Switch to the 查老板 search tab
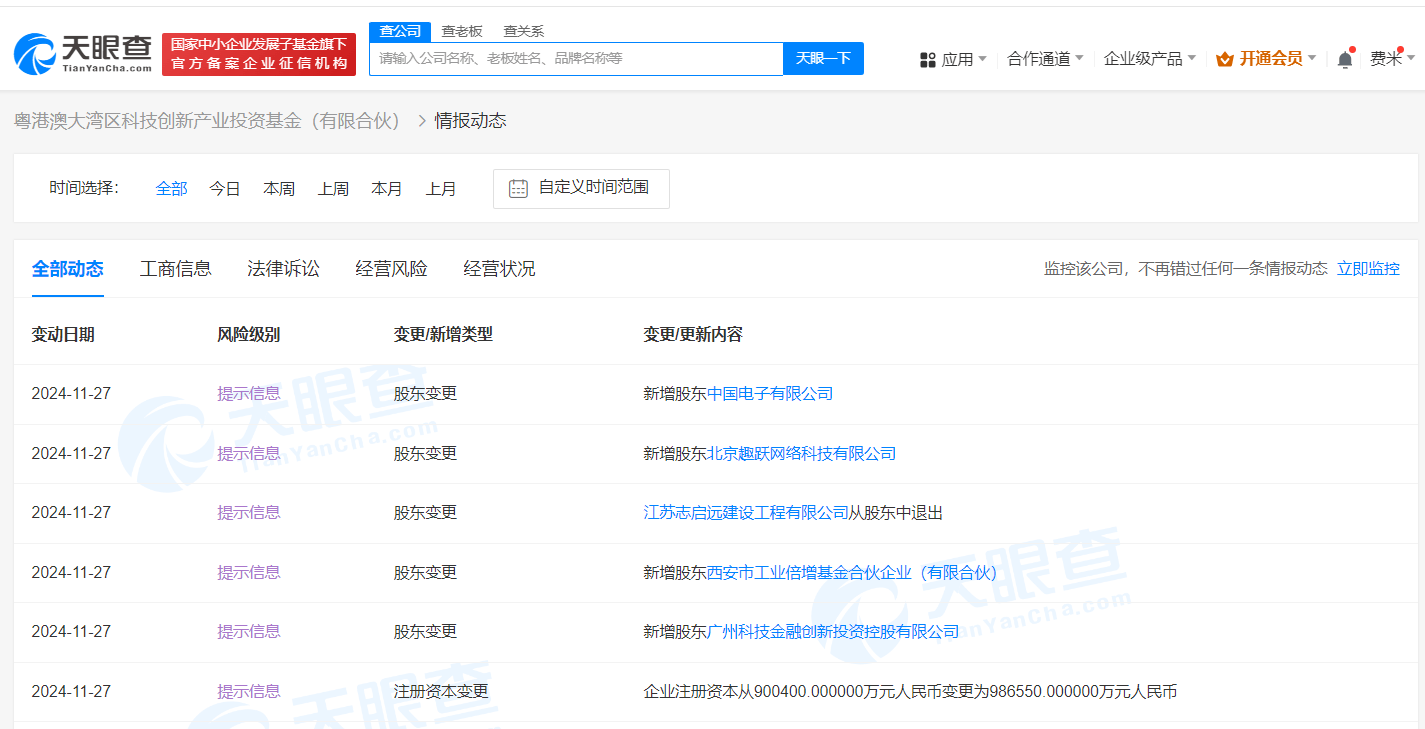 click(462, 31)
